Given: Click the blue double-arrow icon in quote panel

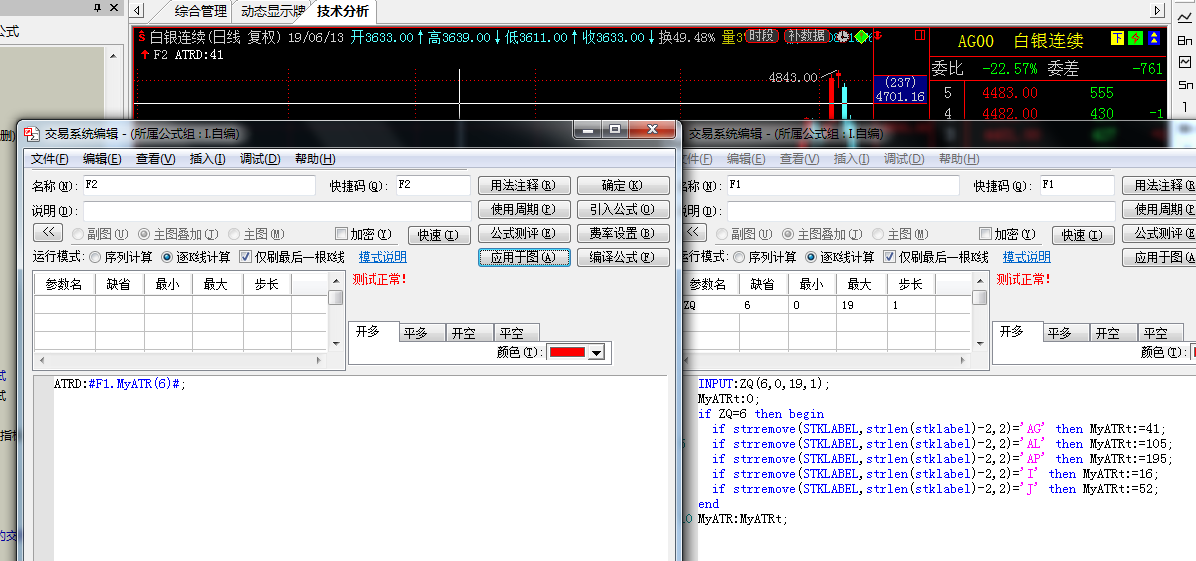Looking at the screenshot, I should coord(1153,38).
